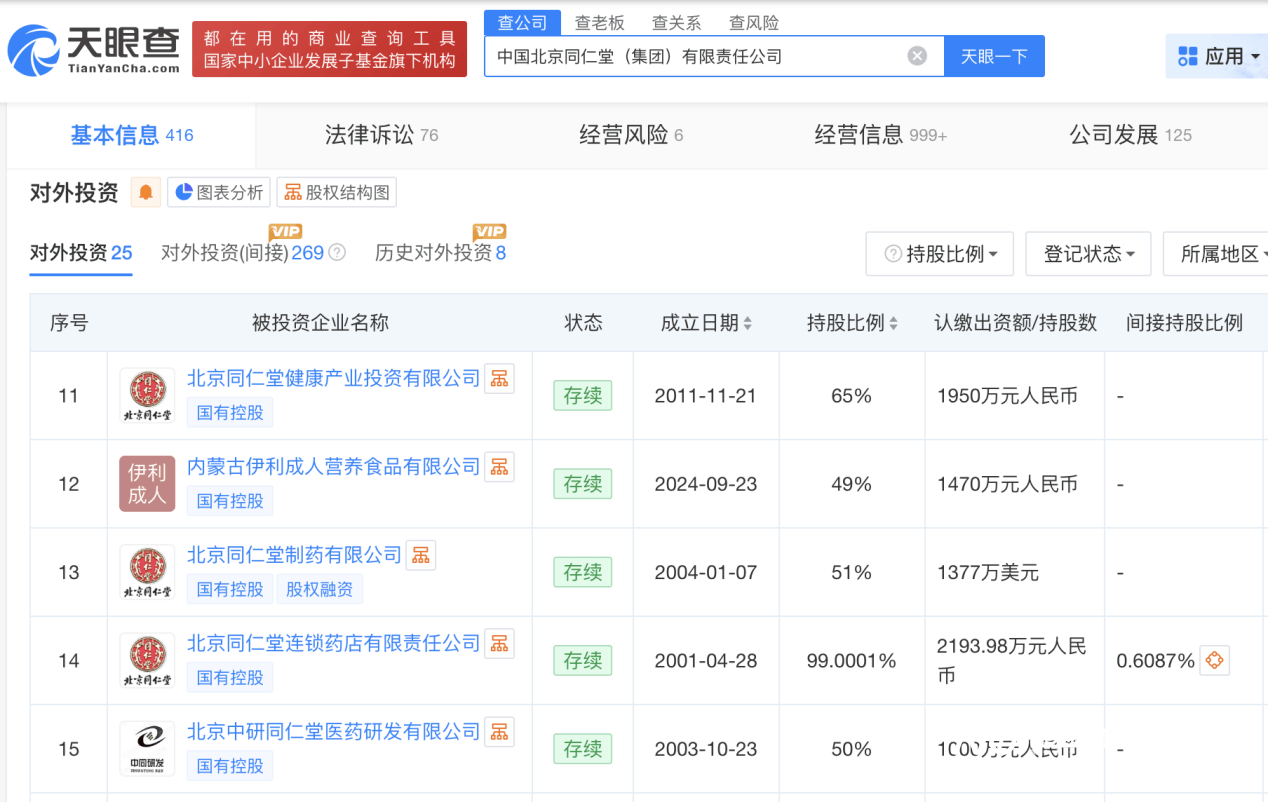Clear the search box with the × icon
This screenshot has width=1268, height=802.
tap(917, 56)
